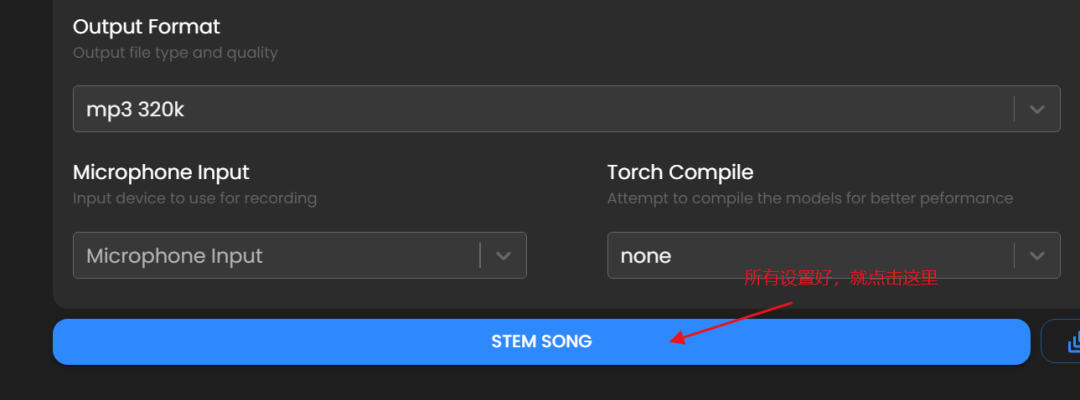This screenshot has width=1080, height=400.
Task: Click the STEM SONG button
Action: pos(541,341)
